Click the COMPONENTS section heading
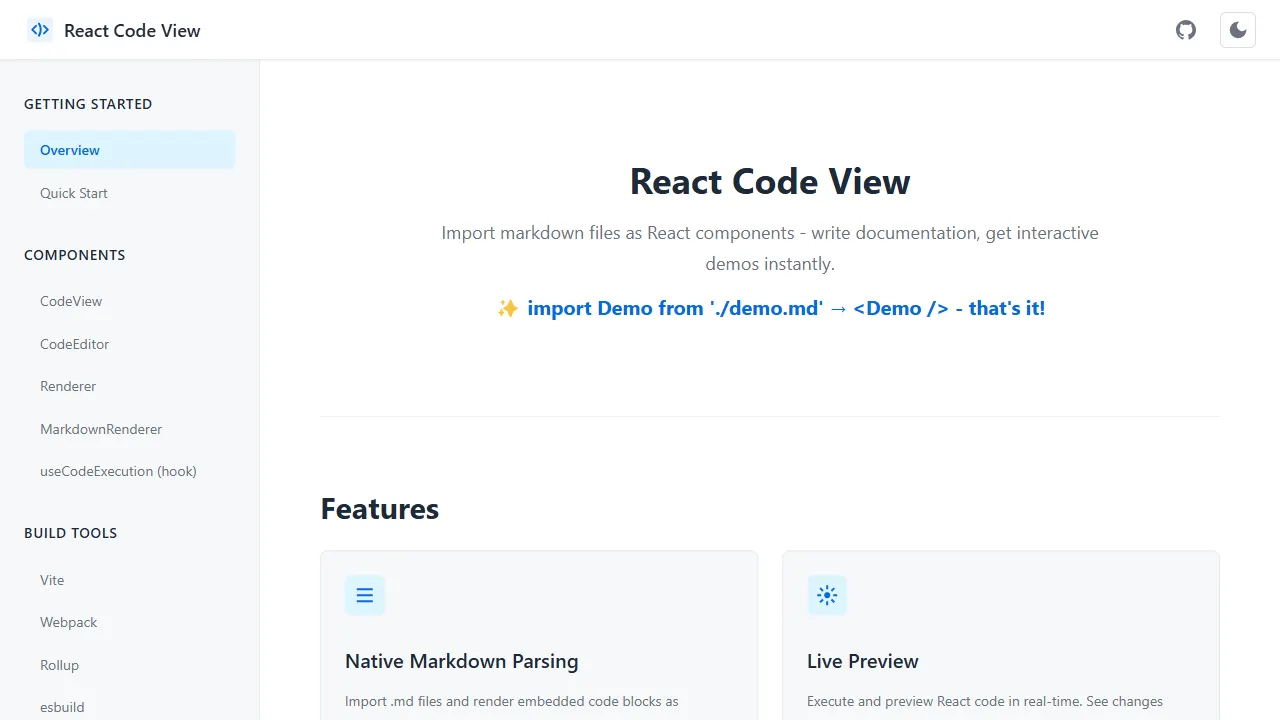 coord(75,255)
